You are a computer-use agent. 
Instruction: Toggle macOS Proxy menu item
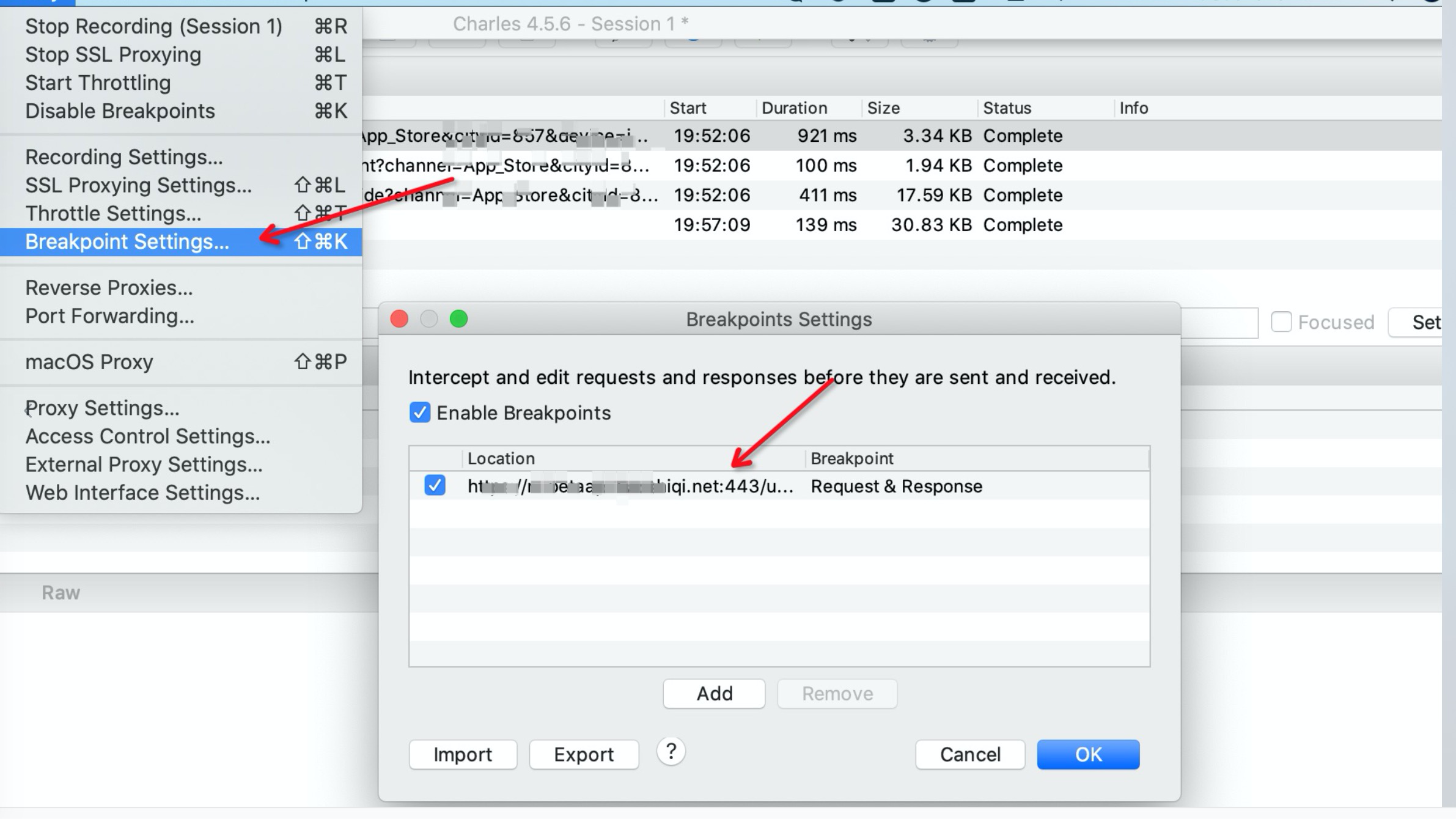(89, 362)
